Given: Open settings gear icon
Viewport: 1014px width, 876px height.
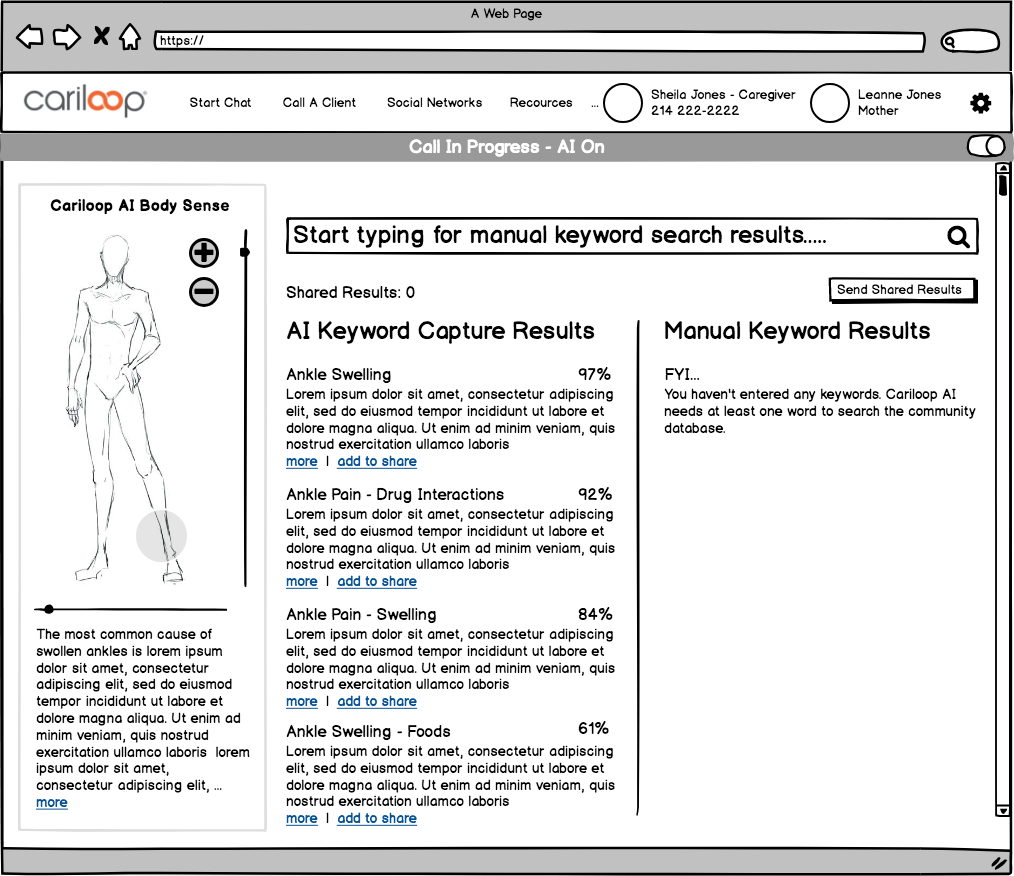Looking at the screenshot, I should pos(981,103).
